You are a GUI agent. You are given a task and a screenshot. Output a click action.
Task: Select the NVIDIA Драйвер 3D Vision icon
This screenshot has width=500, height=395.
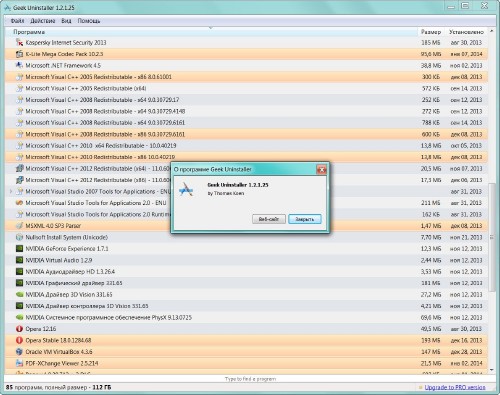coord(19,295)
